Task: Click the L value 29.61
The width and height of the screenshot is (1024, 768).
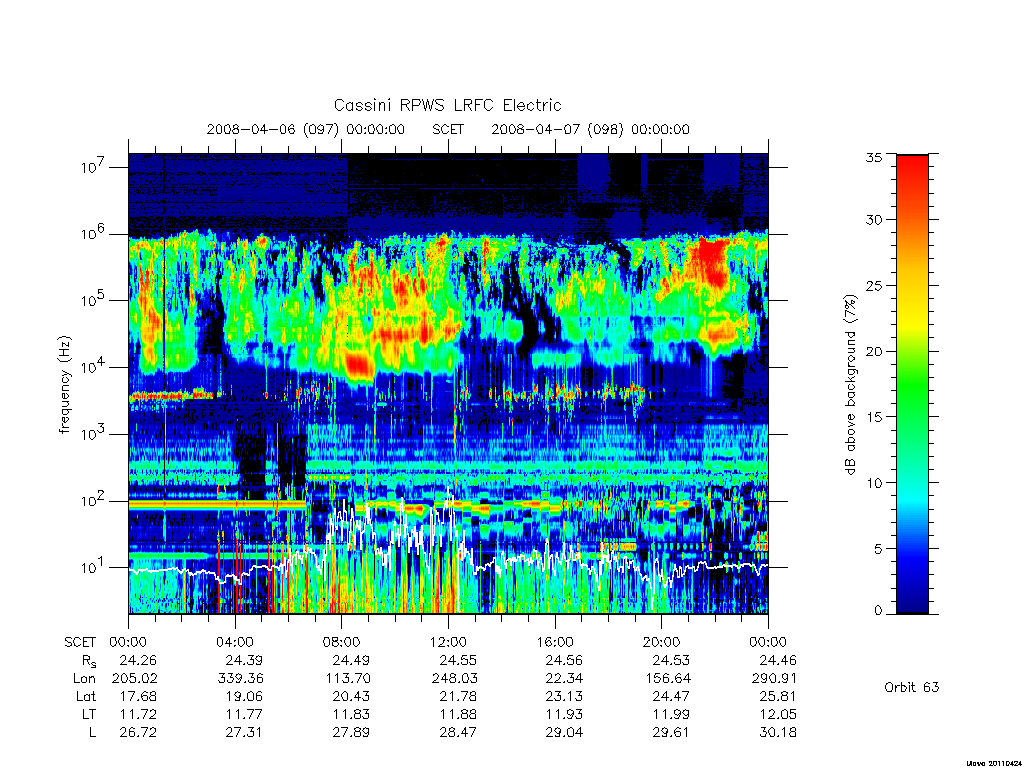Action: pos(671,733)
